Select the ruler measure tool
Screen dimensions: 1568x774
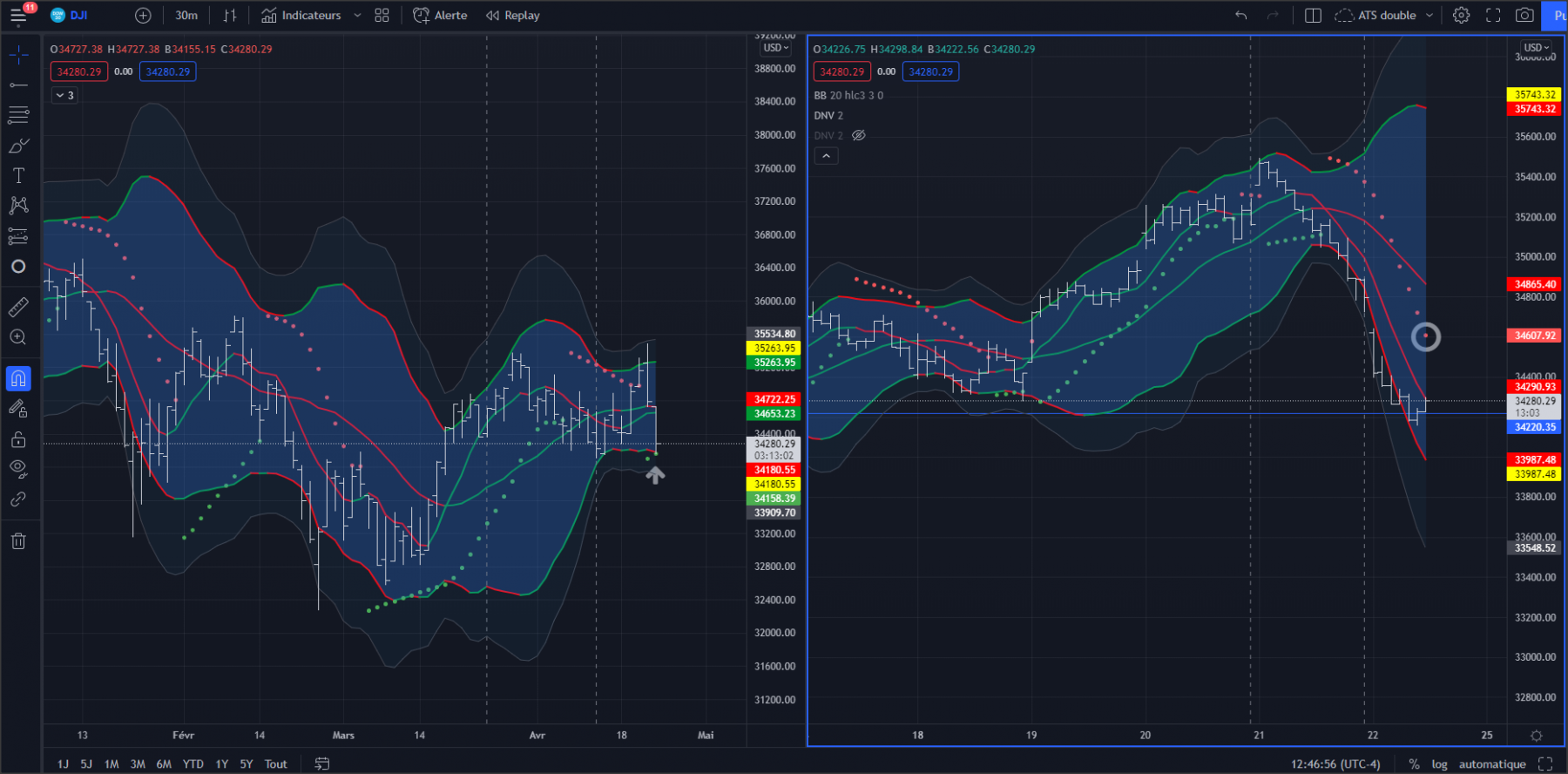[18, 307]
